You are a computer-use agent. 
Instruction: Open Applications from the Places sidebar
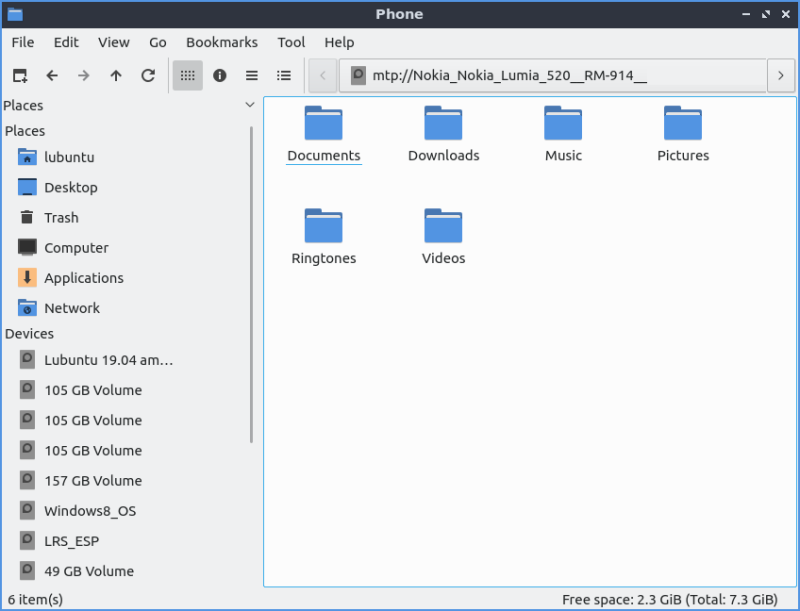click(x=83, y=277)
